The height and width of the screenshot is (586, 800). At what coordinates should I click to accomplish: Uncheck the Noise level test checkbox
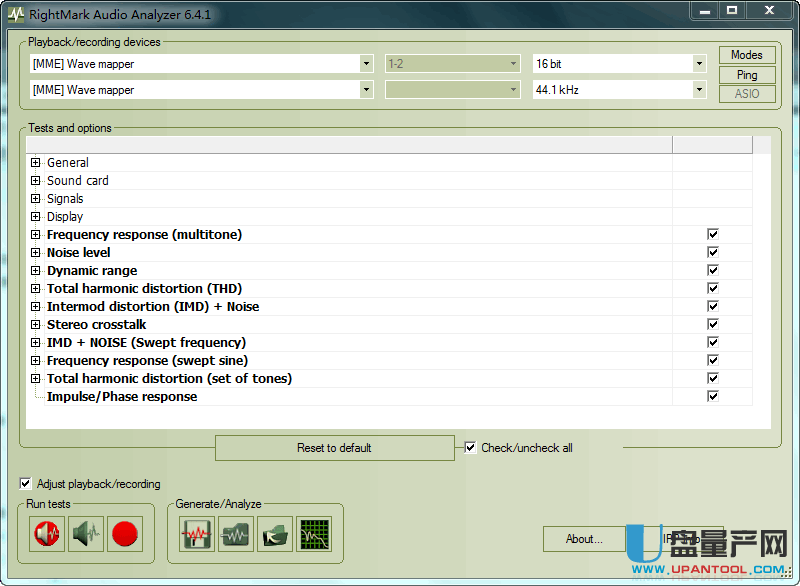[x=713, y=252]
